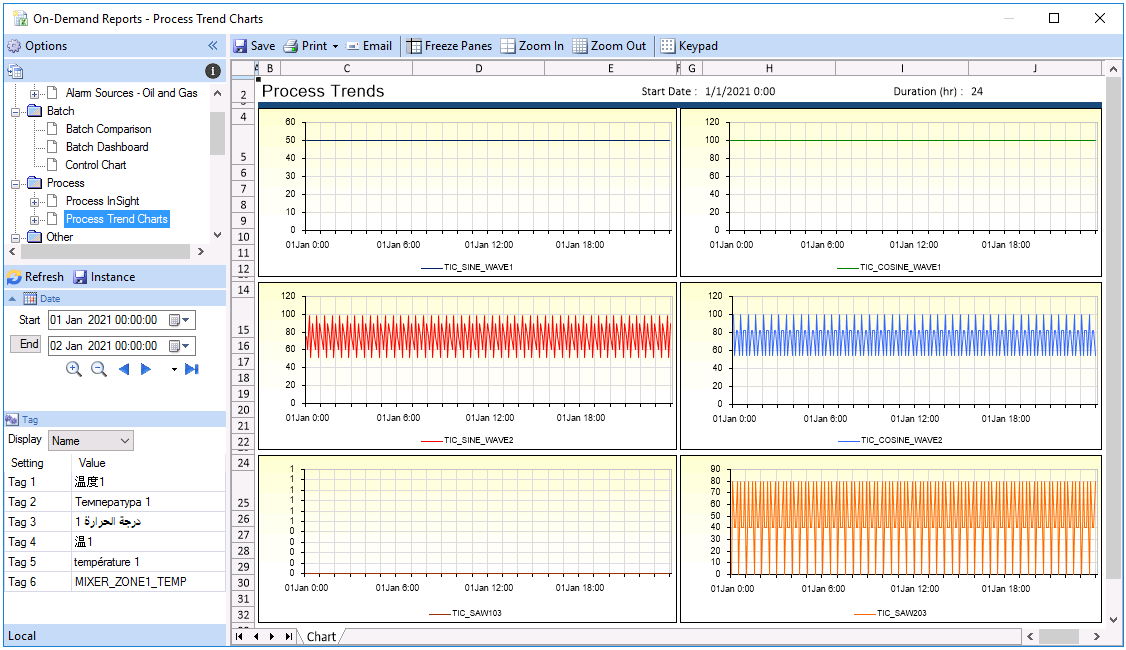Click the Tag 5 value température 1

106,562
